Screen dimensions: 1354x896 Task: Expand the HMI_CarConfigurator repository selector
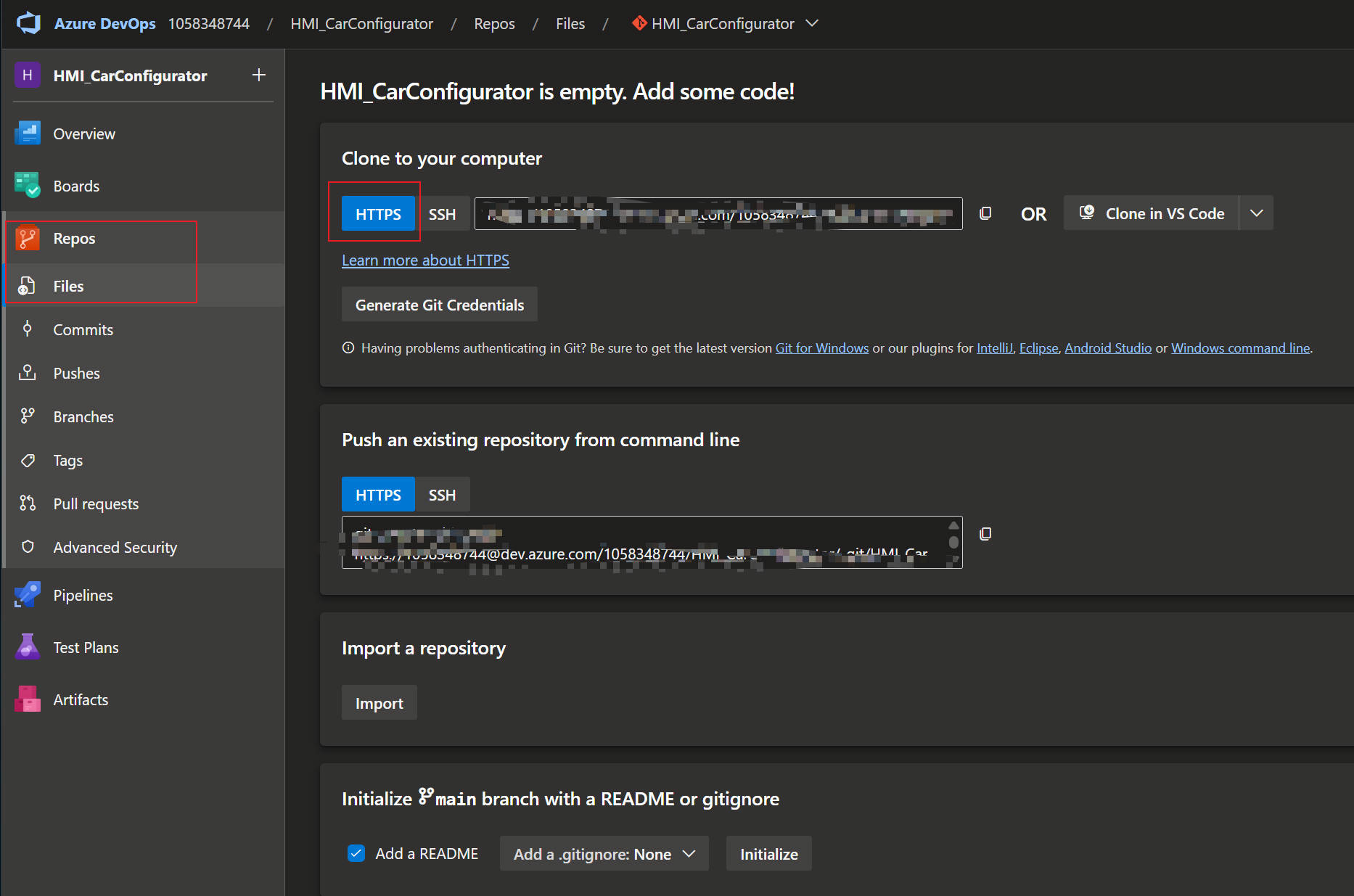tap(813, 23)
